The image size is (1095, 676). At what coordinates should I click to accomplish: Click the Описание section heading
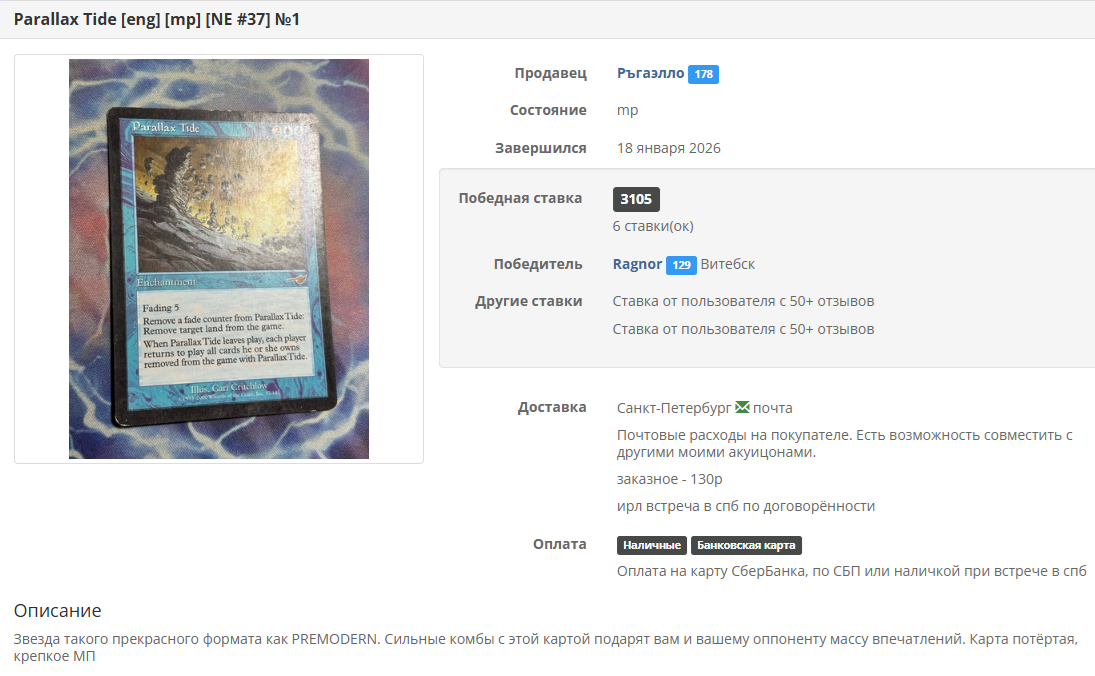58,611
